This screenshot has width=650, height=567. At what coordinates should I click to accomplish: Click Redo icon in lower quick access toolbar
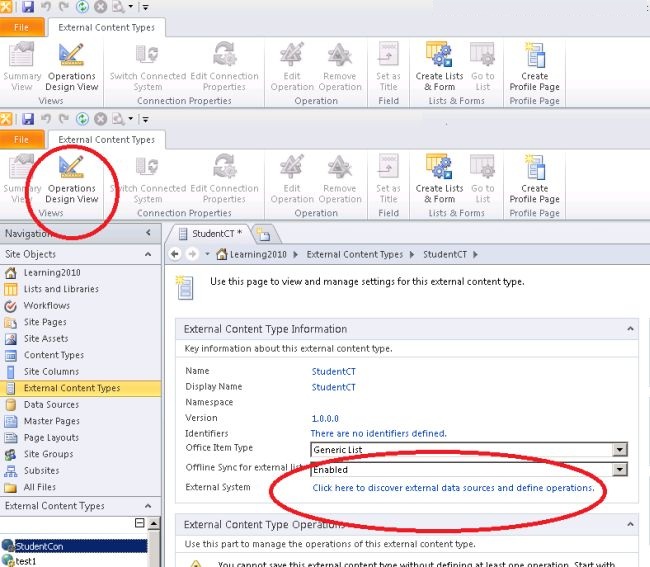pyautogui.click(x=64, y=119)
